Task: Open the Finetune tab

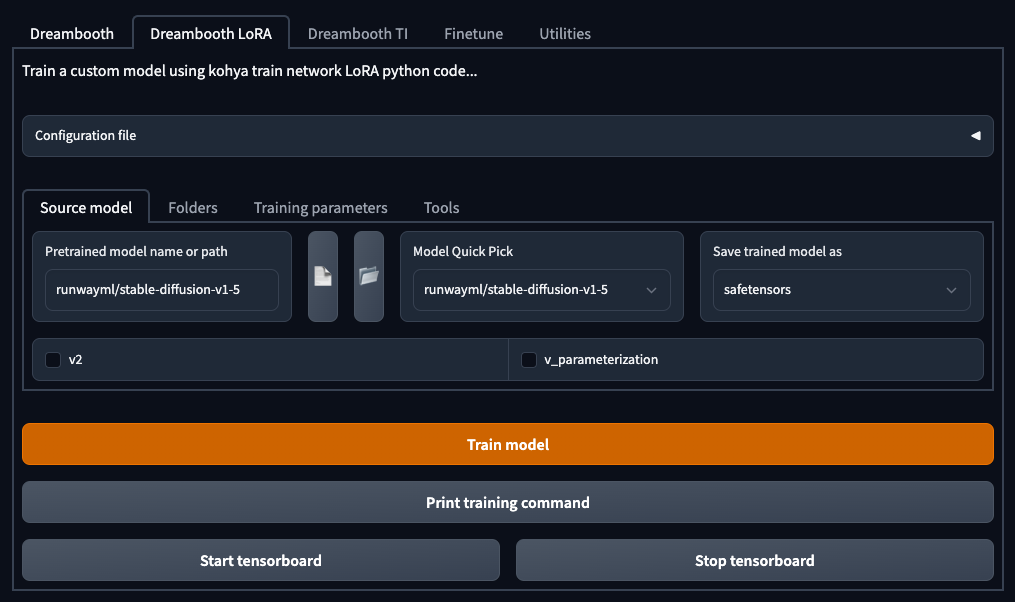Action: coord(472,33)
